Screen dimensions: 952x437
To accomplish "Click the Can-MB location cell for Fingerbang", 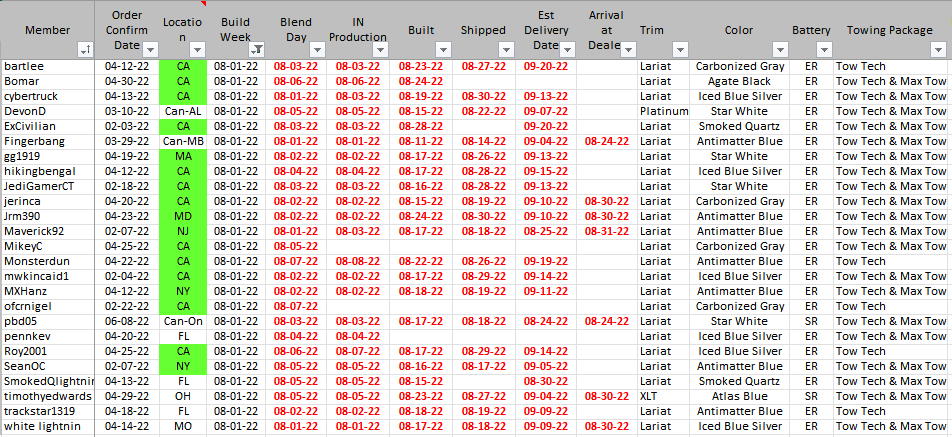I will (x=183, y=141).
